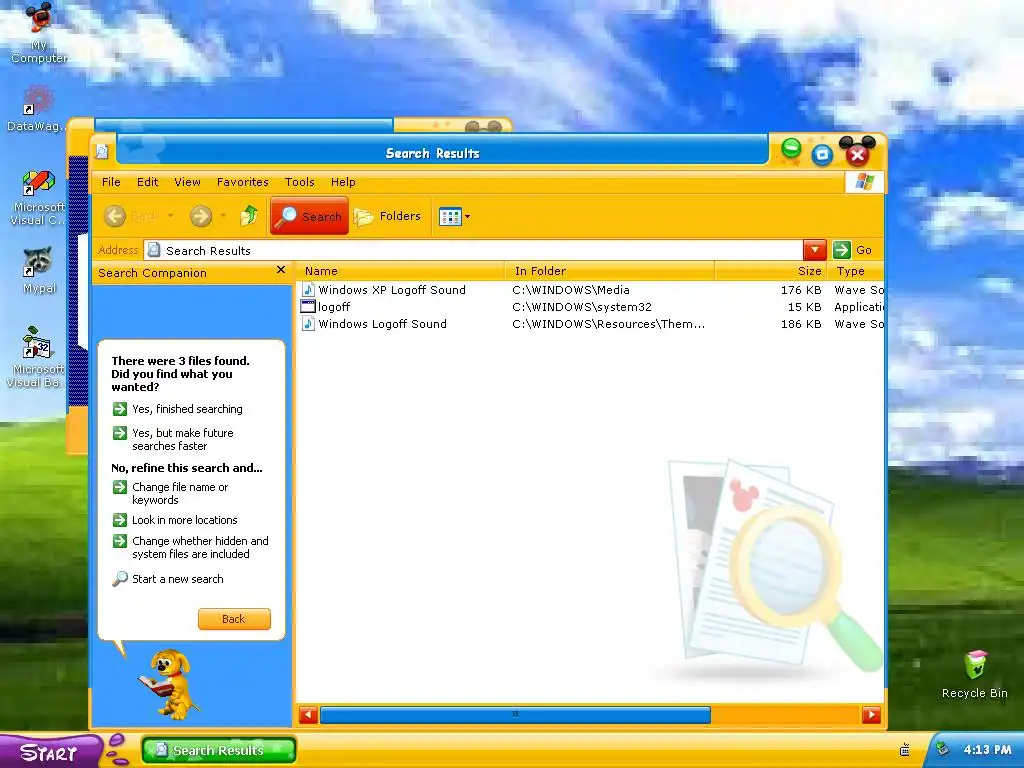Image resolution: width=1024 pixels, height=768 pixels.
Task: Sort results by Name column
Action: (401, 271)
